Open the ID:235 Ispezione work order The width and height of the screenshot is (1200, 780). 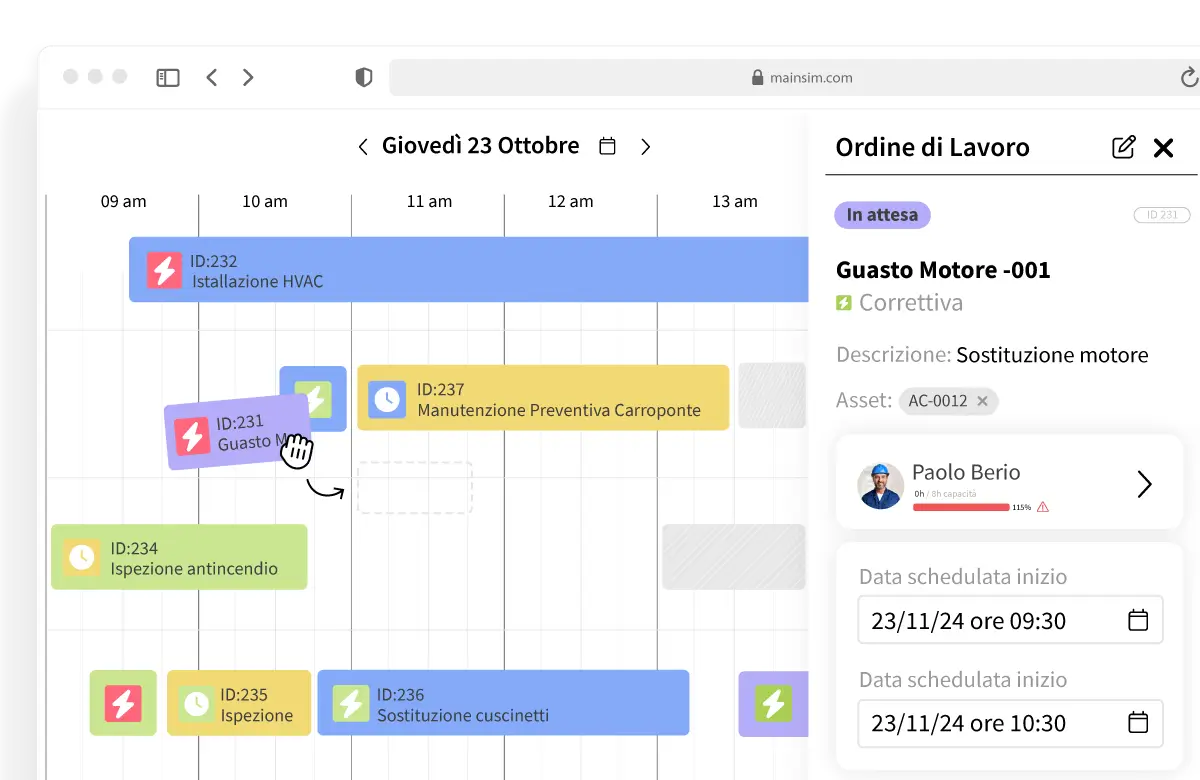(x=239, y=703)
